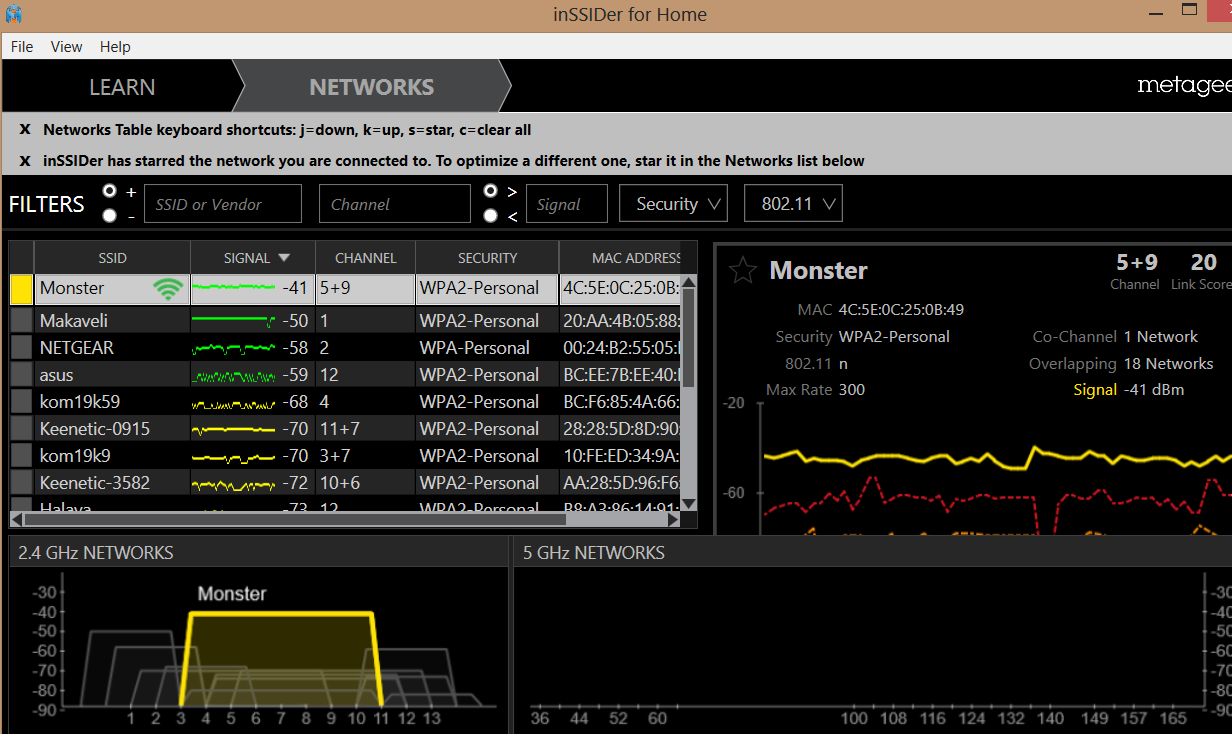1232x734 pixels.
Task: Dismiss the keyboard shortcuts tip with X
Action: pos(25,130)
